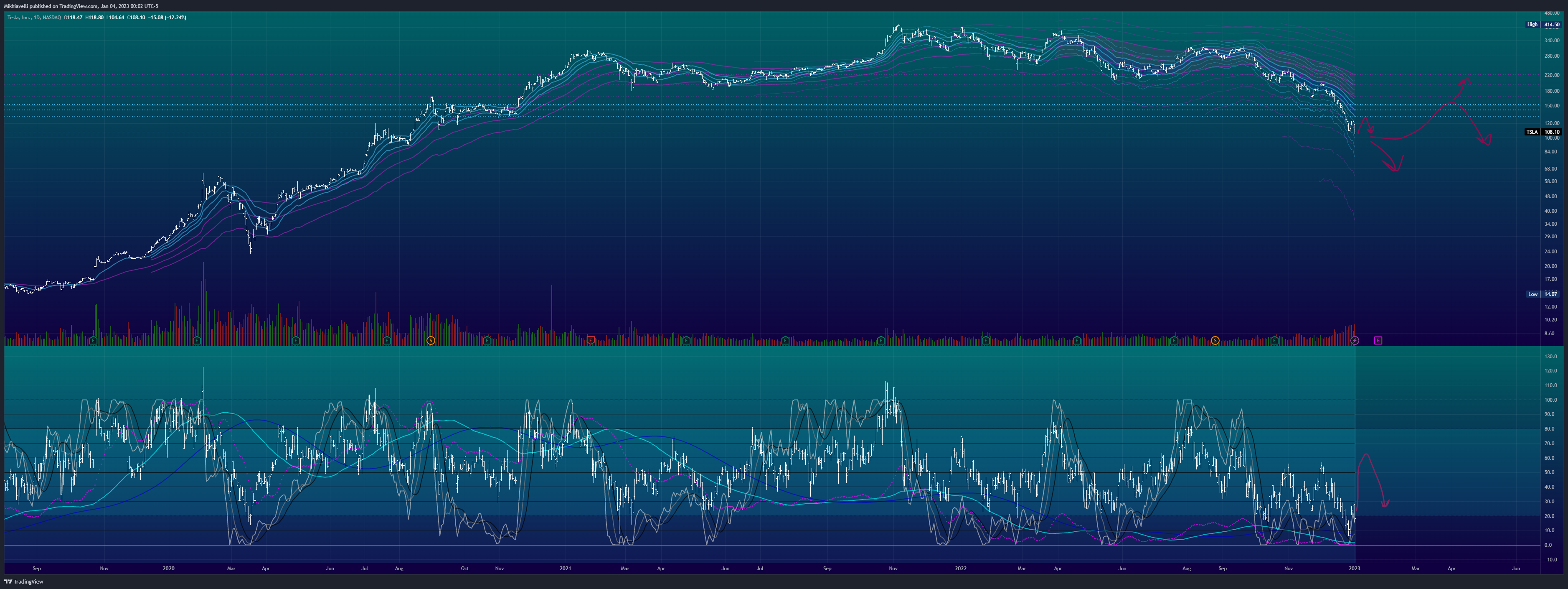Click the red earnings marker in early 2021
The width and height of the screenshot is (1568, 589).
click(x=591, y=340)
